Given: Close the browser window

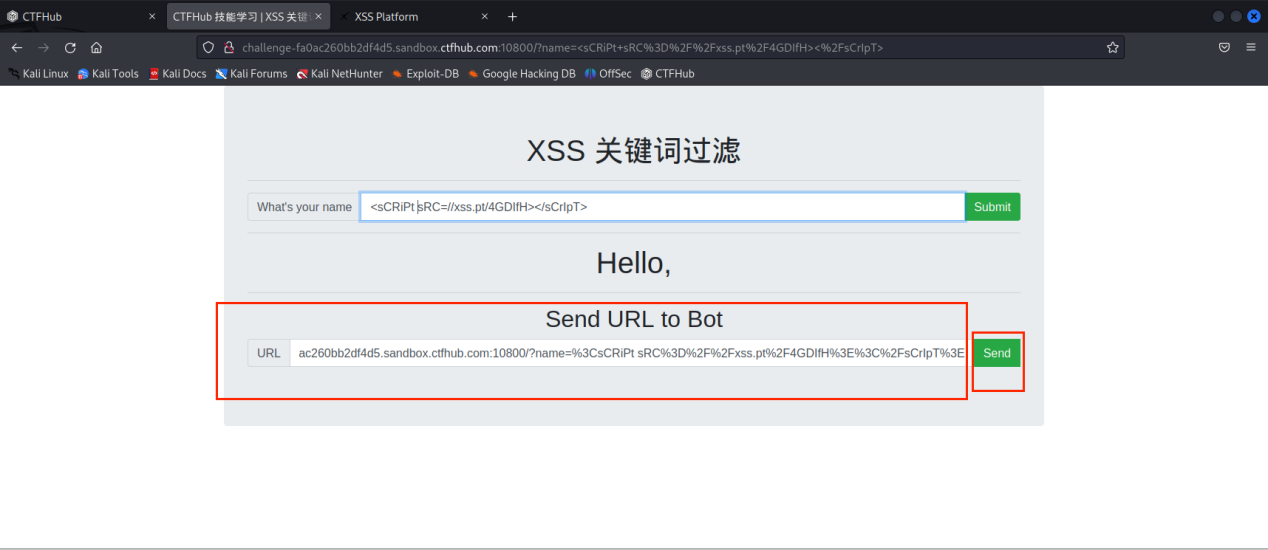Looking at the screenshot, I should click(1253, 17).
